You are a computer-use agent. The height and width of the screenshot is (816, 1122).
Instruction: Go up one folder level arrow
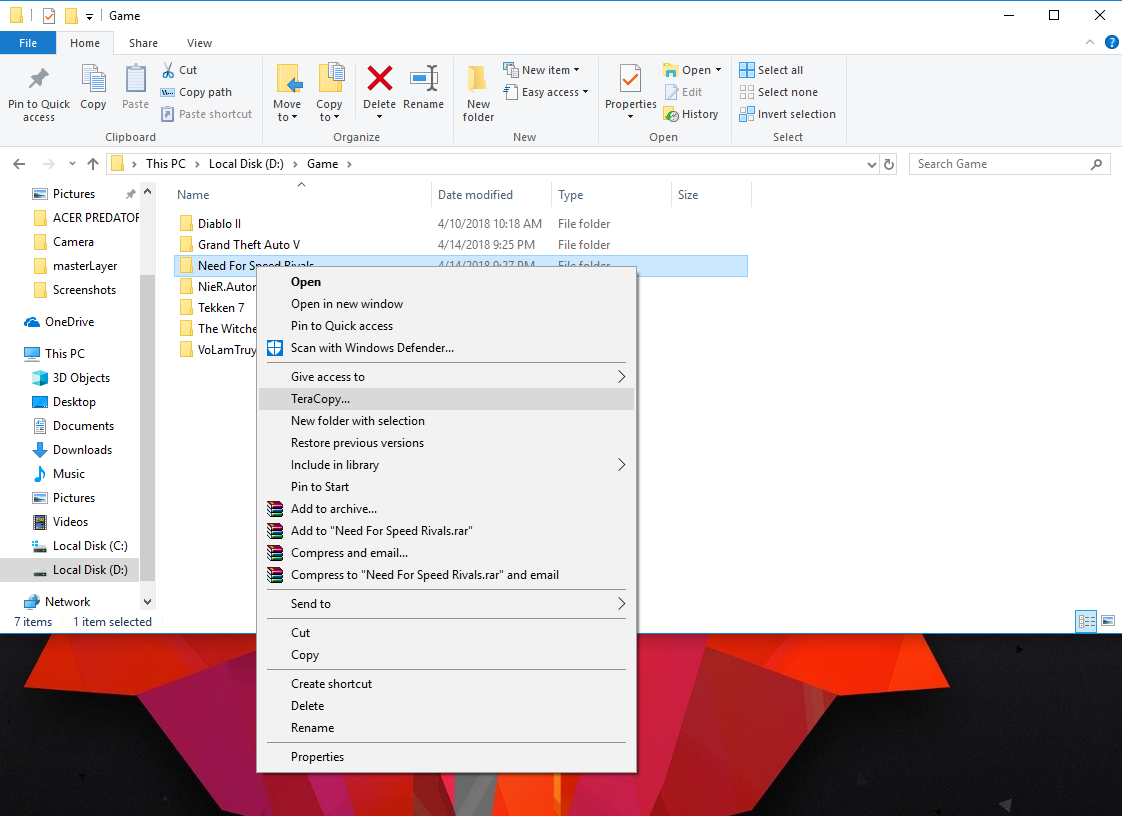92,164
